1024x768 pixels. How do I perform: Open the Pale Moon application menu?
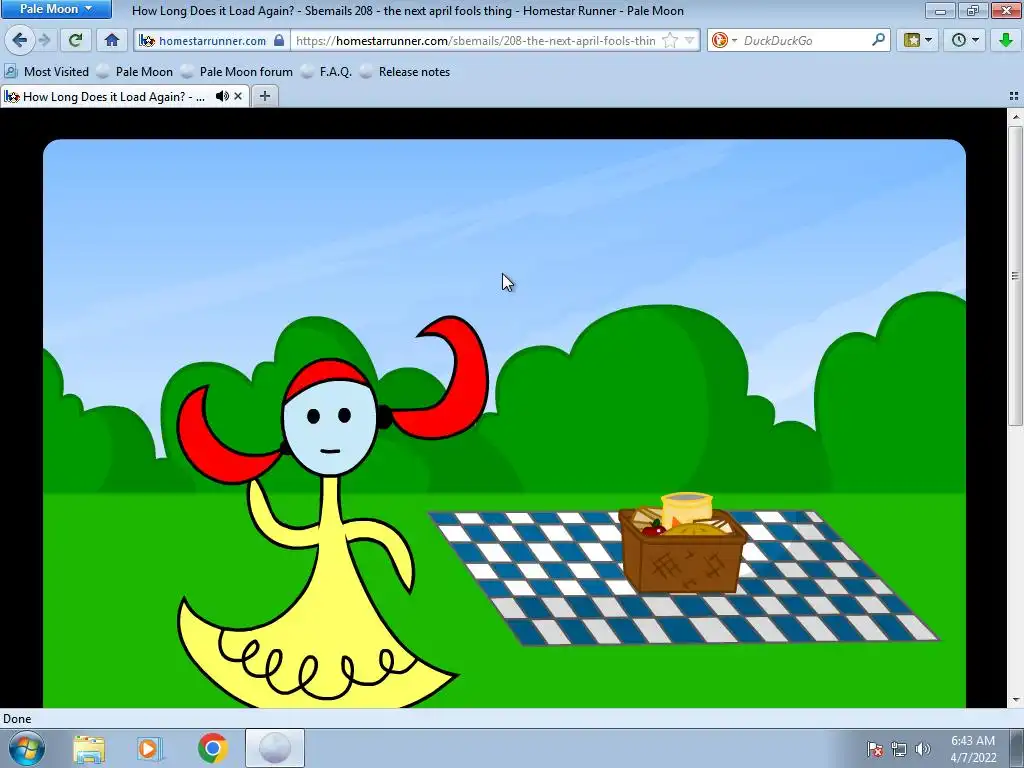pos(56,9)
